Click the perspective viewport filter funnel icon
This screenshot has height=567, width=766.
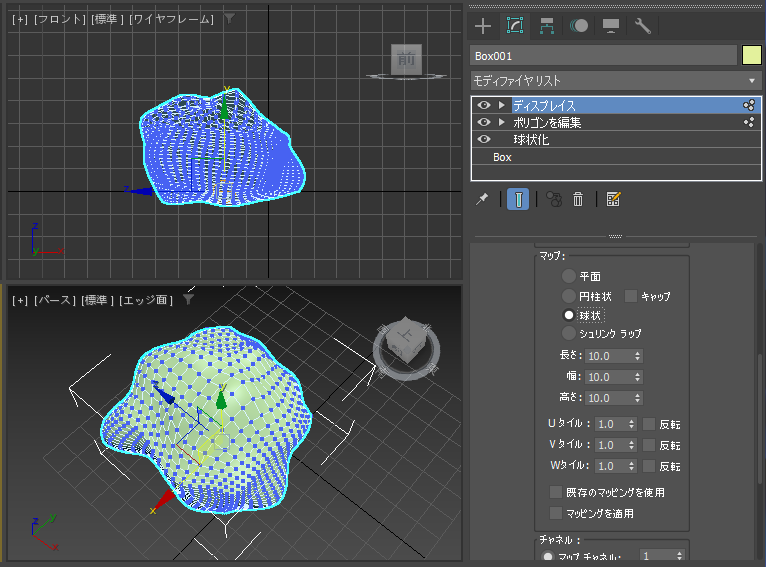(x=188, y=299)
